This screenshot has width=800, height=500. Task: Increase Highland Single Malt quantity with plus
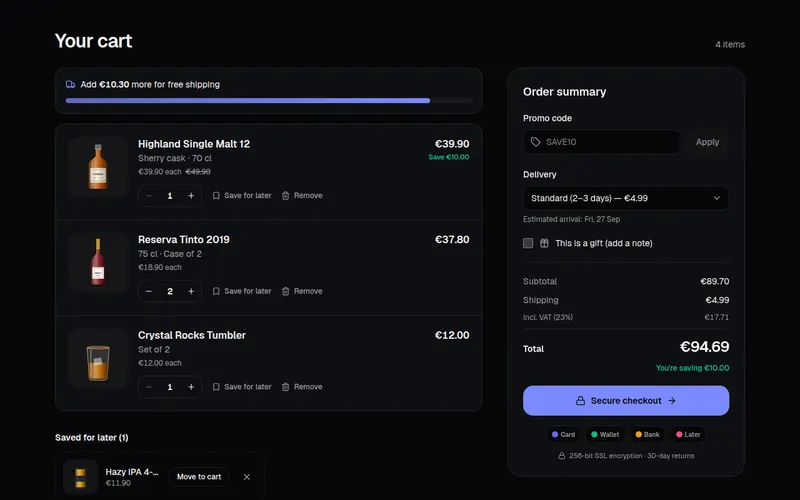click(191, 196)
